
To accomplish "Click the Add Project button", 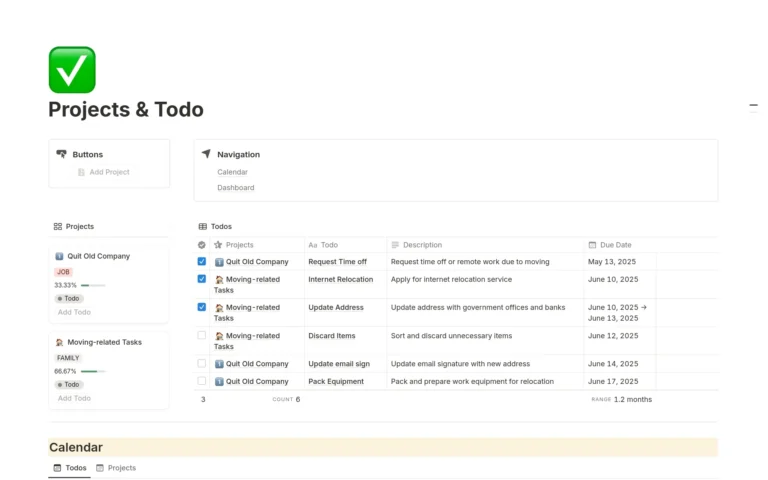I will pos(104,172).
